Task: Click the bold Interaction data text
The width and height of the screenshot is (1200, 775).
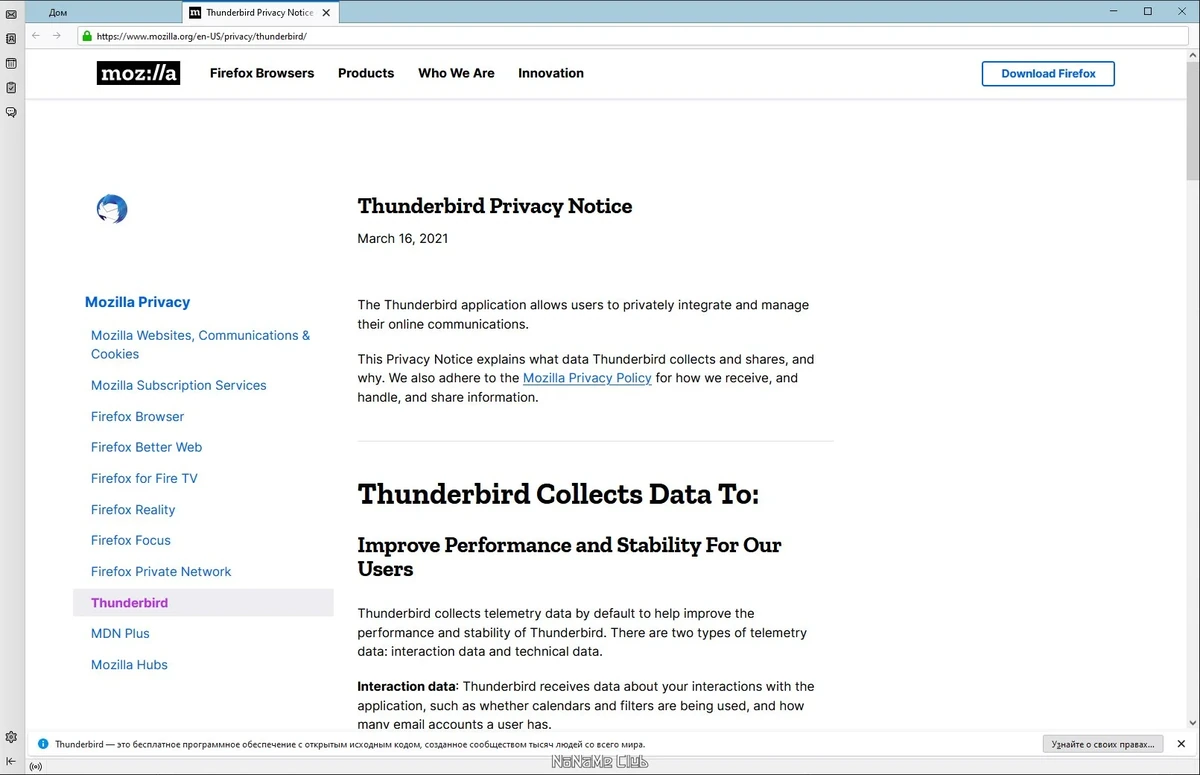Action: pyautogui.click(x=406, y=686)
